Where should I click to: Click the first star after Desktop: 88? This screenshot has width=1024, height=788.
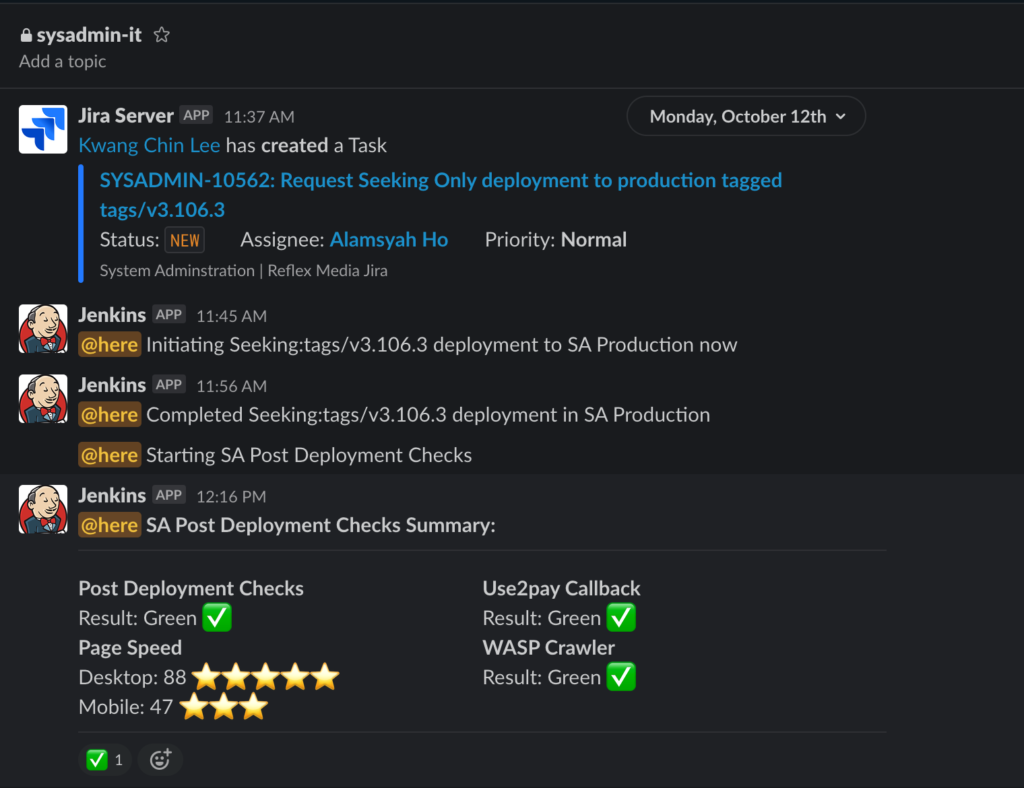click(x=206, y=676)
